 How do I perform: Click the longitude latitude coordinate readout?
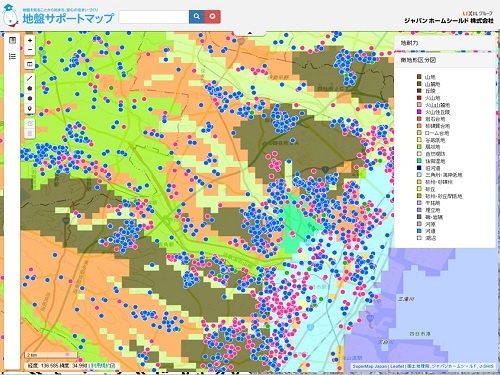[58, 366]
